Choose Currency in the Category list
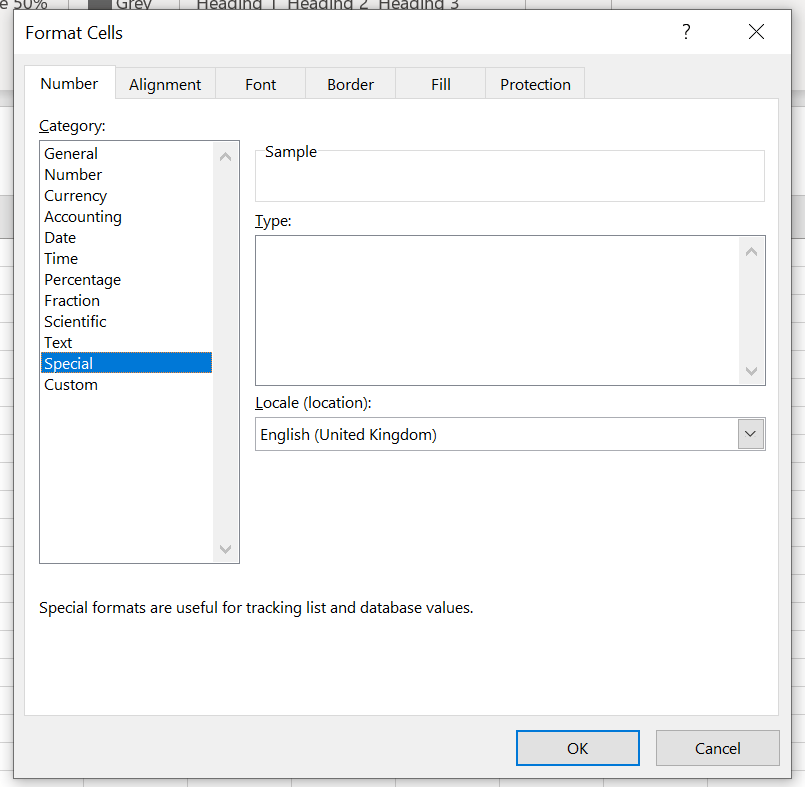This screenshot has height=787, width=805. tap(75, 196)
